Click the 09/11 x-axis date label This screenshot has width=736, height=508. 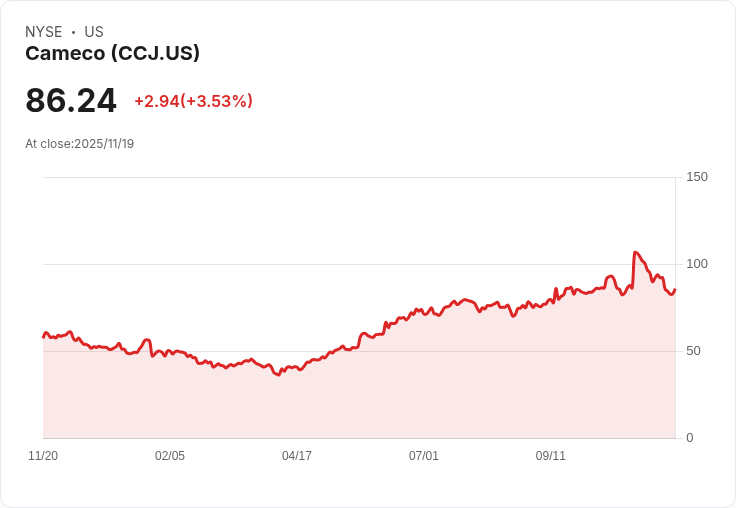coord(551,456)
